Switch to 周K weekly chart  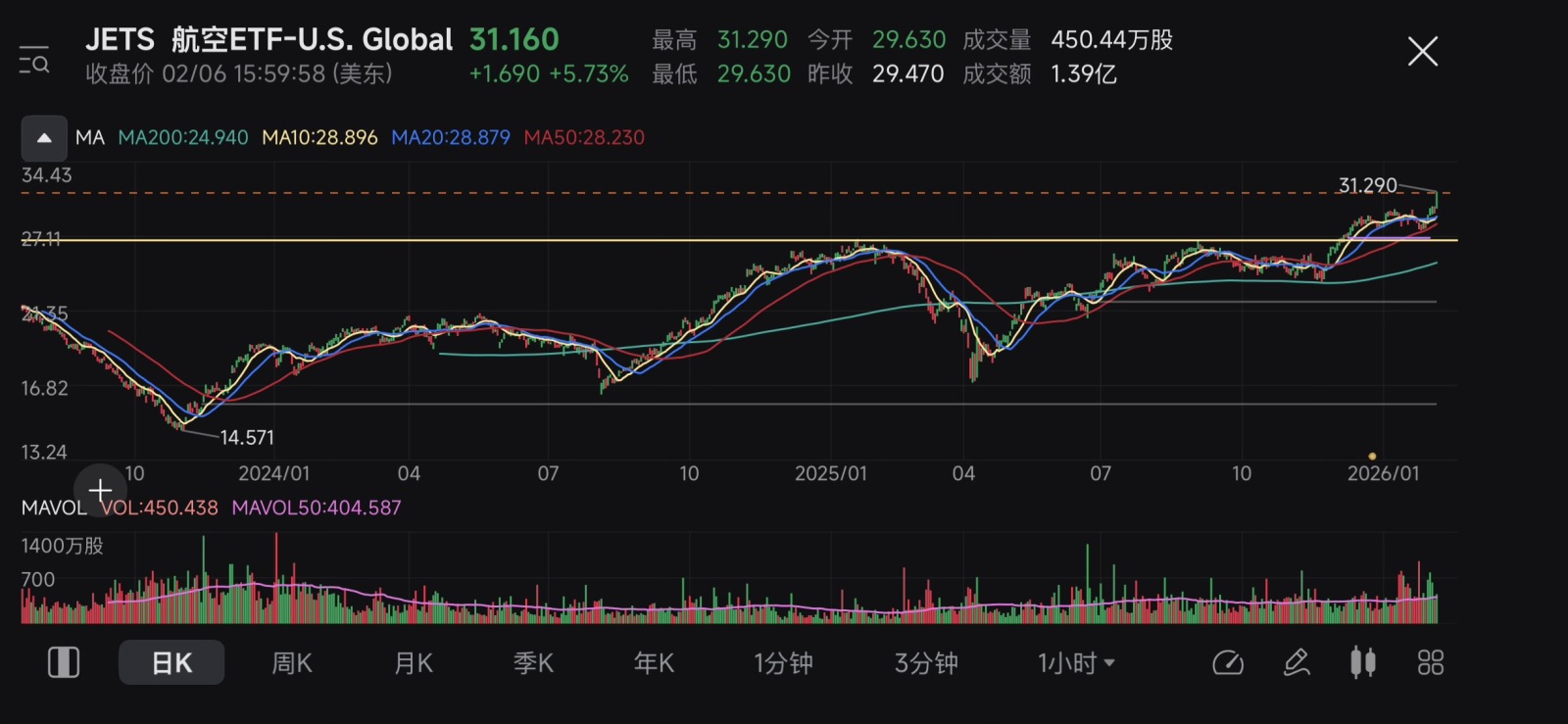[292, 663]
